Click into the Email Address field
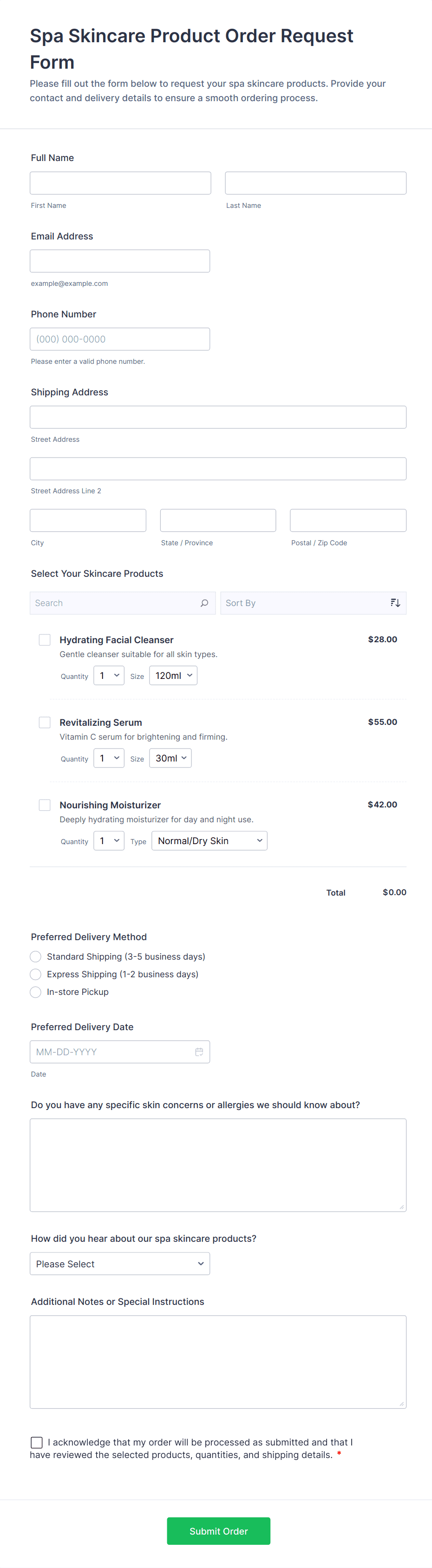The height and width of the screenshot is (1568, 432). tap(119, 260)
